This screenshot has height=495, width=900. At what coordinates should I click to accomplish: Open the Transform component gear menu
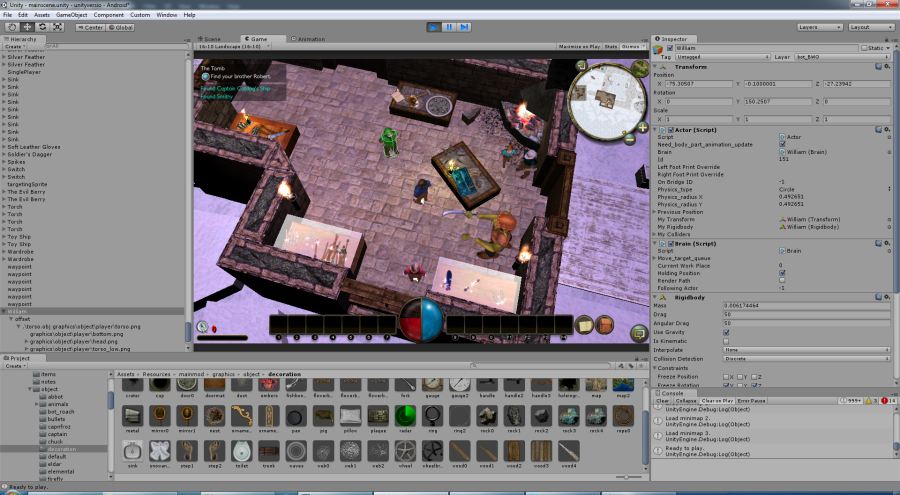point(887,67)
